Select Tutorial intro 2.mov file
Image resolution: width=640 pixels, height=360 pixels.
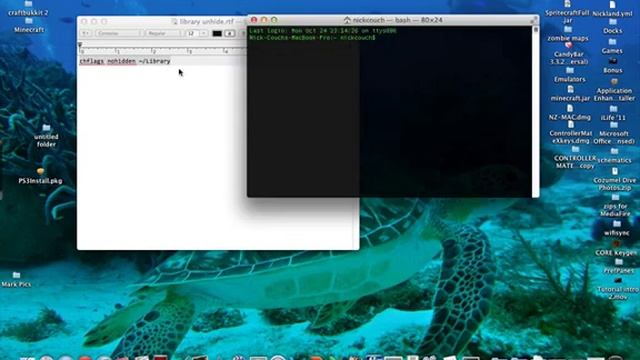[618, 289]
